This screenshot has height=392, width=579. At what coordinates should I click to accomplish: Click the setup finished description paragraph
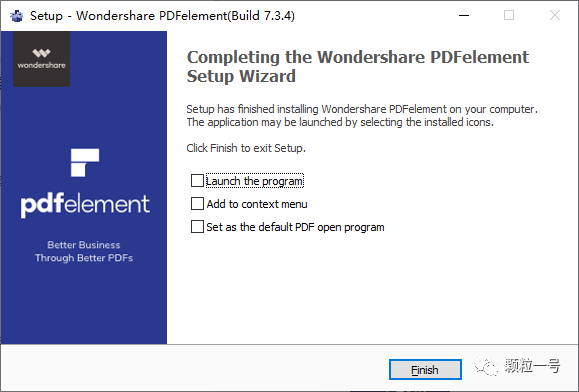pos(362,116)
